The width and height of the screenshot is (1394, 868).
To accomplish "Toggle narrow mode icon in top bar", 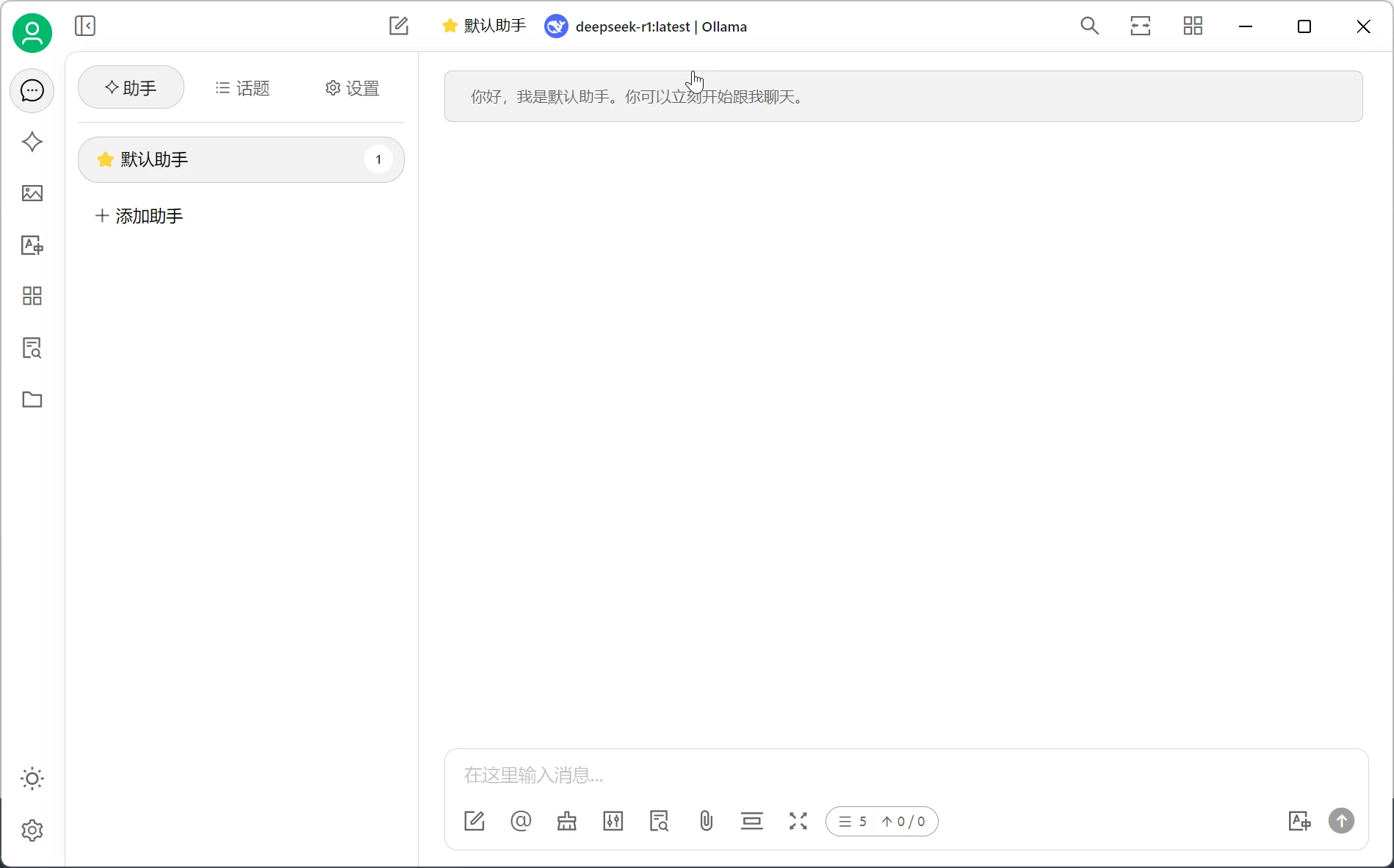I will 1141,26.
